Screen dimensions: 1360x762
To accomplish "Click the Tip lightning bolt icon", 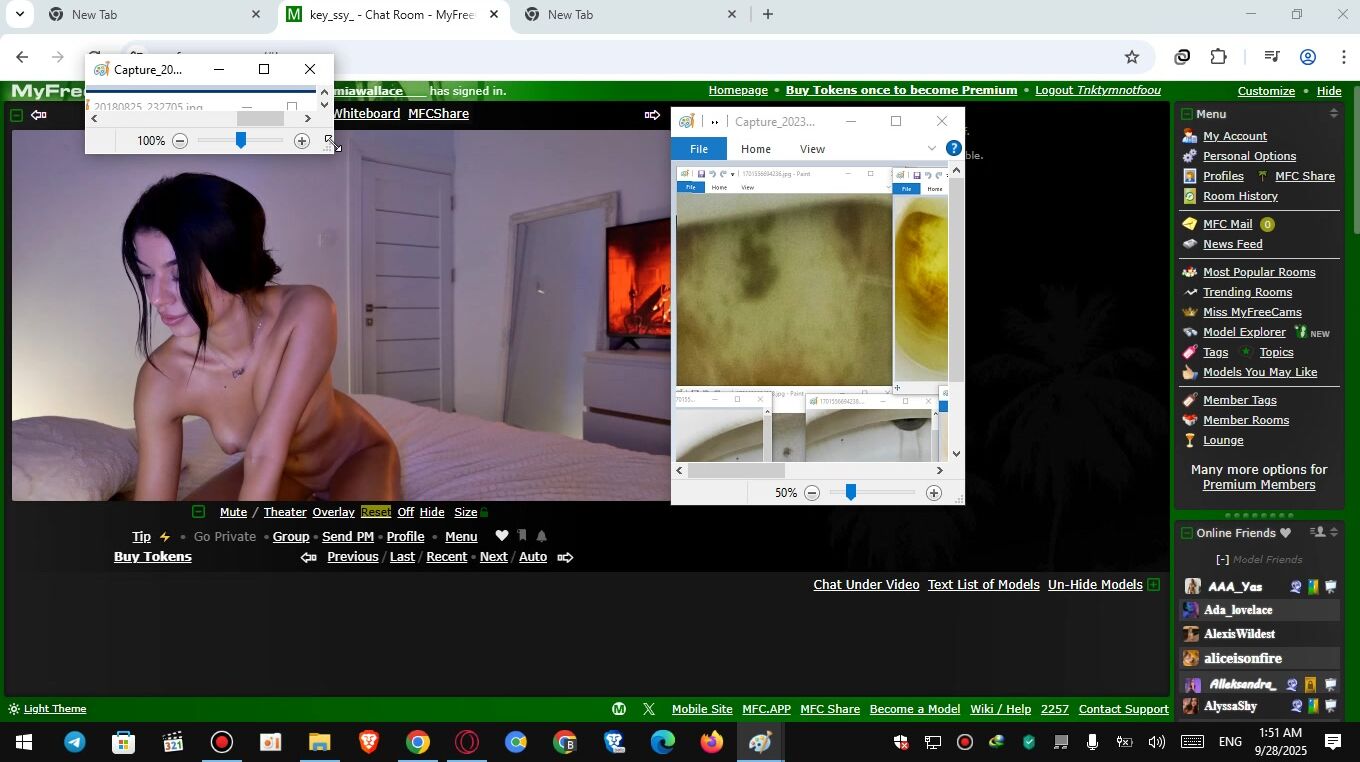I will tap(165, 537).
